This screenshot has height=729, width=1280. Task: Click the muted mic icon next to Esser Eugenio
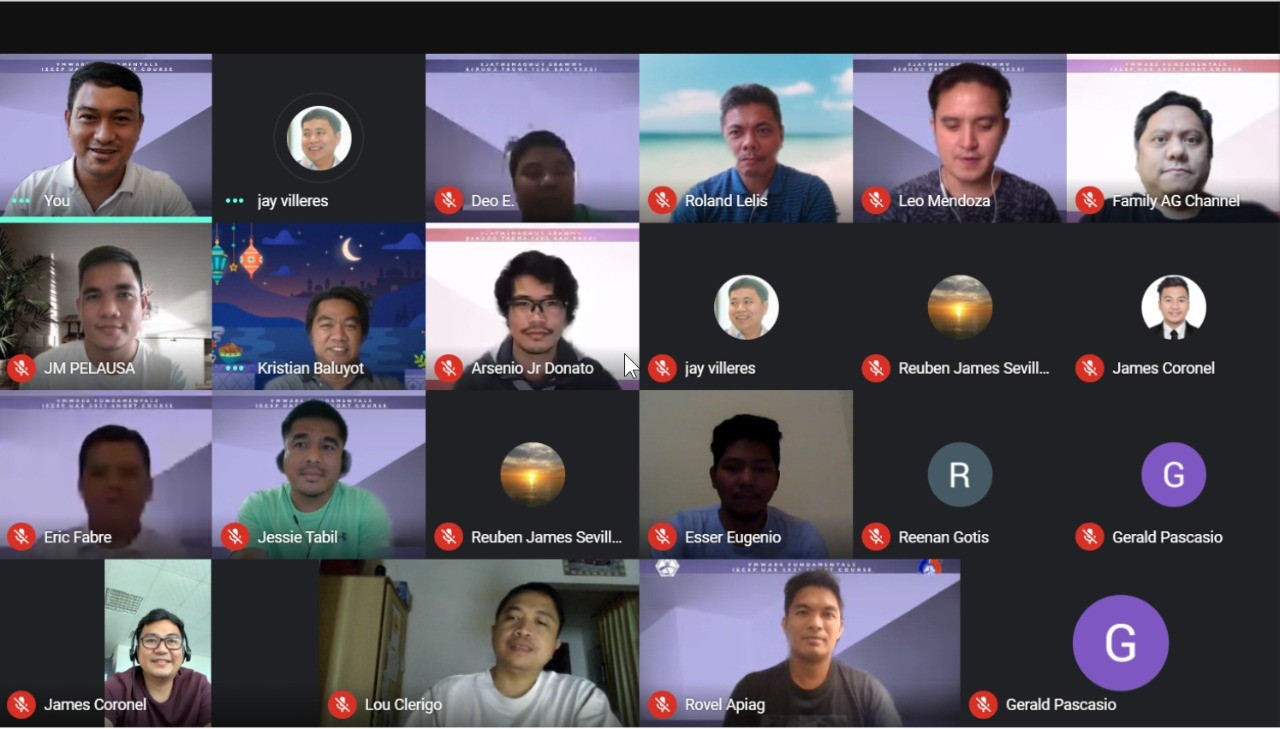(x=661, y=537)
